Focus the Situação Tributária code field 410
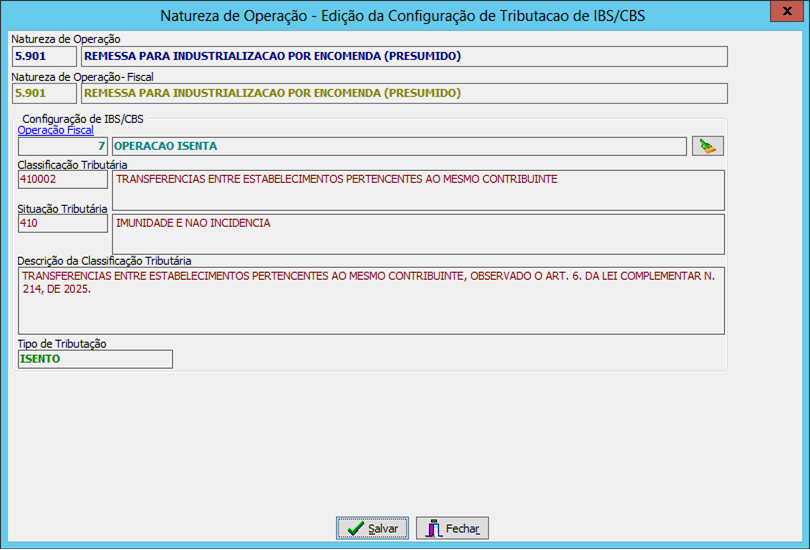Screen dimensions: 810x550 tap(62, 223)
